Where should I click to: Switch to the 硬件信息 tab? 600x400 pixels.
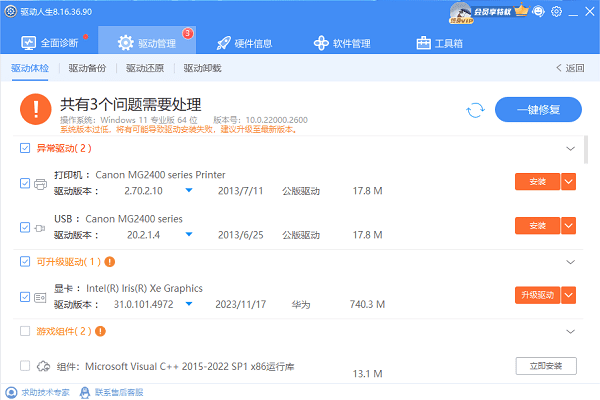point(252,43)
